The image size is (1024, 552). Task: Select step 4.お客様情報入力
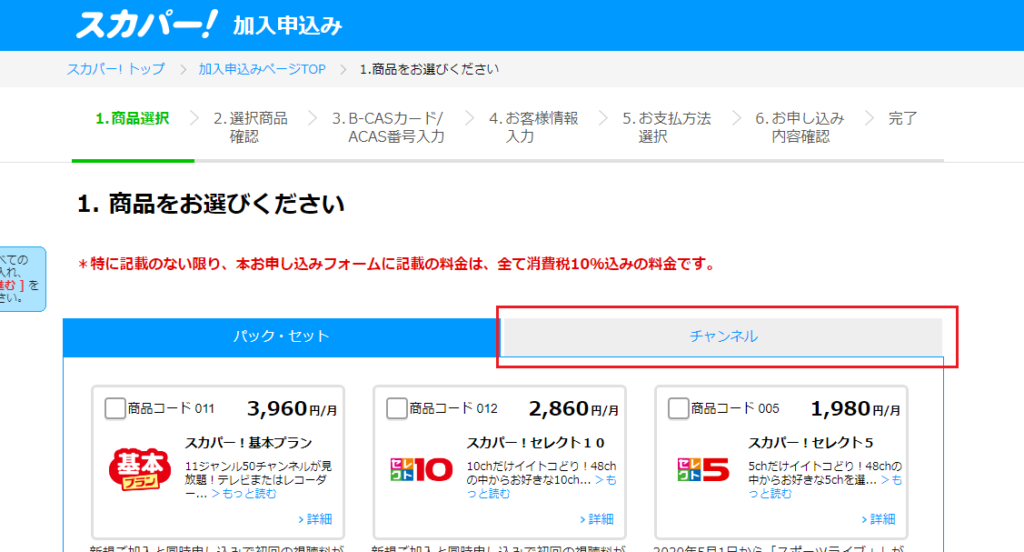tap(534, 127)
